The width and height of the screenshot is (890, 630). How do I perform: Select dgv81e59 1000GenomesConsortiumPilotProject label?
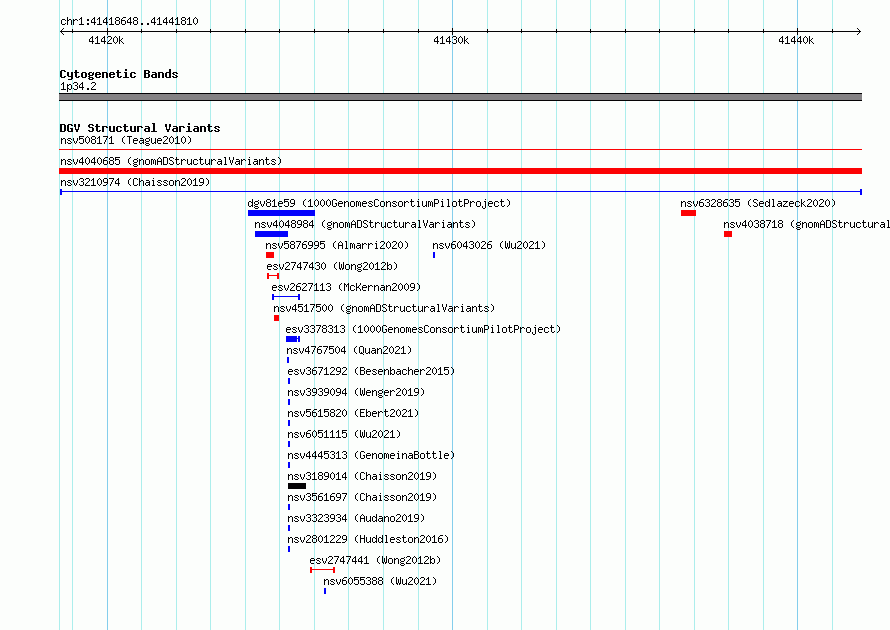[x=379, y=203]
